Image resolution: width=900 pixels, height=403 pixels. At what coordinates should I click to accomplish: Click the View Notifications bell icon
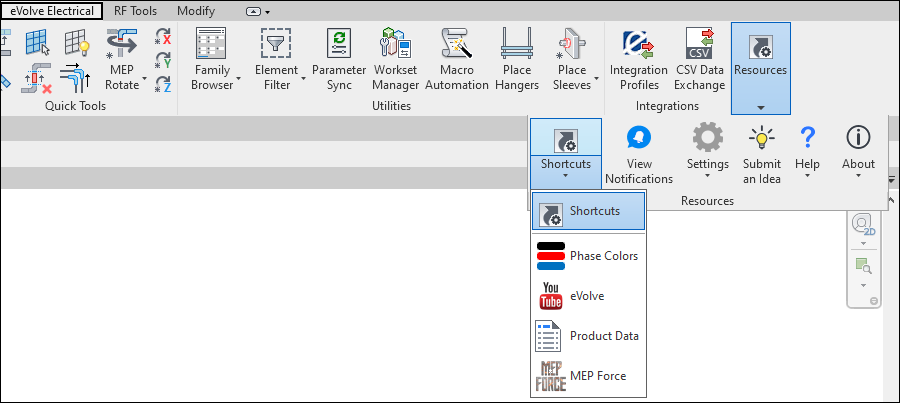coord(639,138)
